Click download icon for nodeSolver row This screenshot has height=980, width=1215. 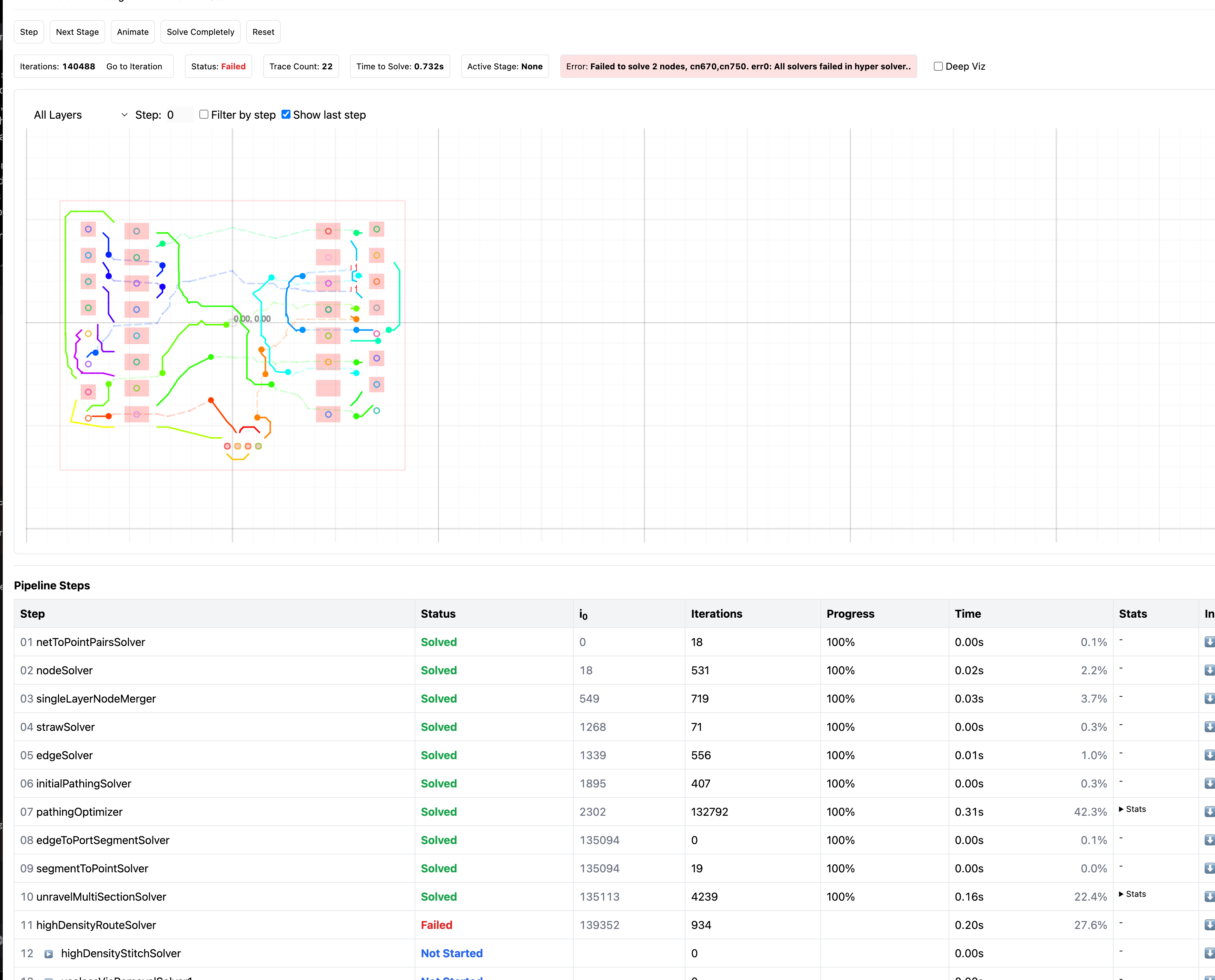[x=1209, y=670]
